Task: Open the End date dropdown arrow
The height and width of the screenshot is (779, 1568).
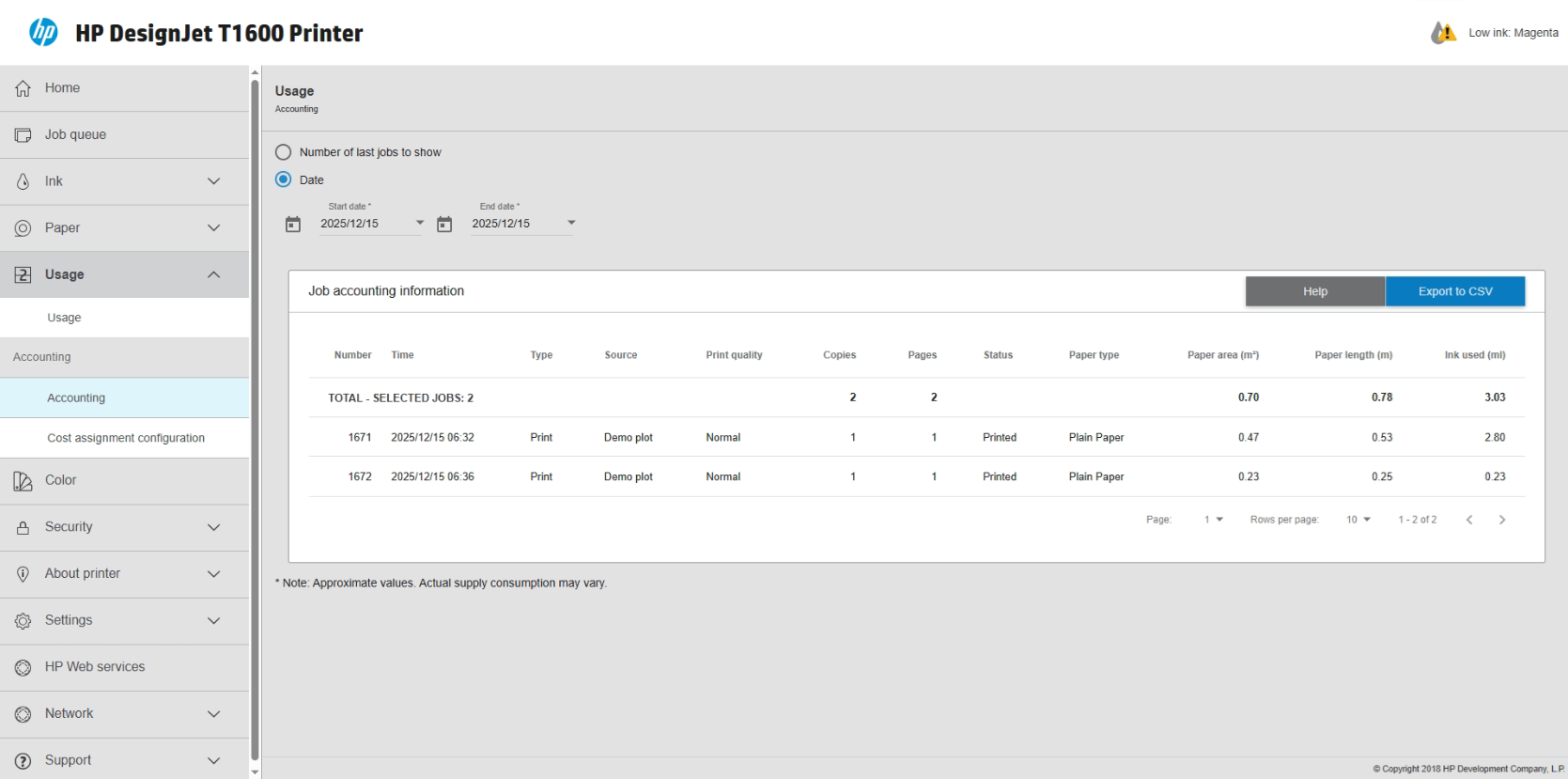Action: (571, 223)
